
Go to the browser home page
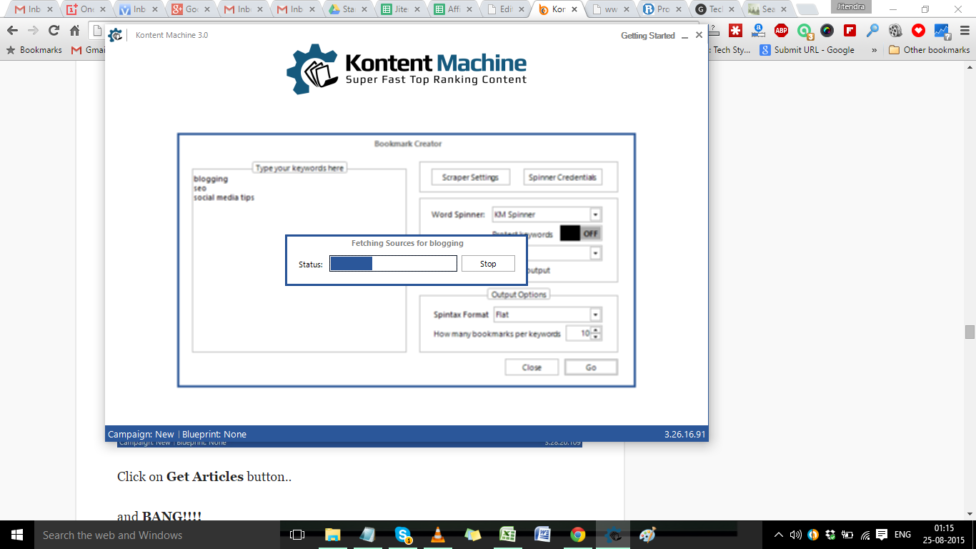coord(75,30)
